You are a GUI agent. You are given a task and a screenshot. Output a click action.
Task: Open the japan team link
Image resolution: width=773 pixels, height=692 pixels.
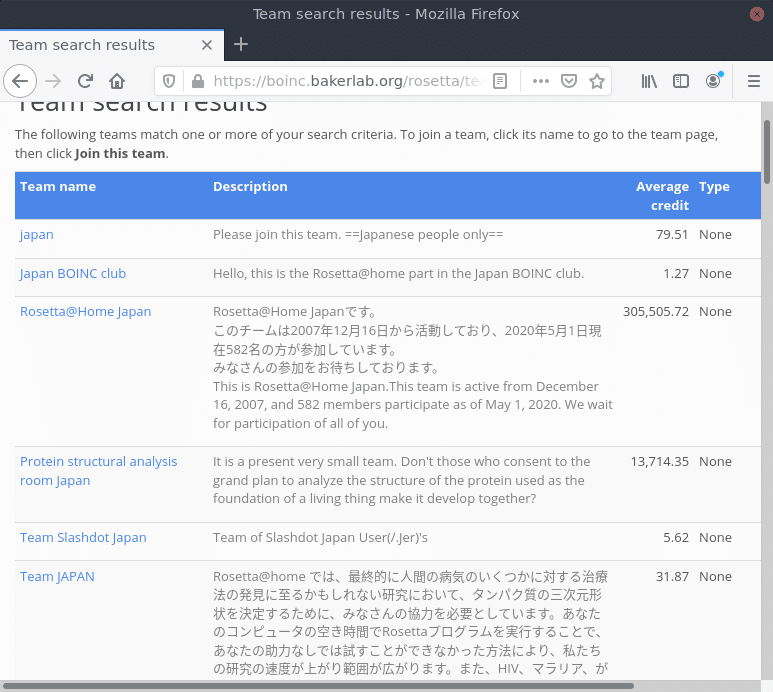coord(36,235)
